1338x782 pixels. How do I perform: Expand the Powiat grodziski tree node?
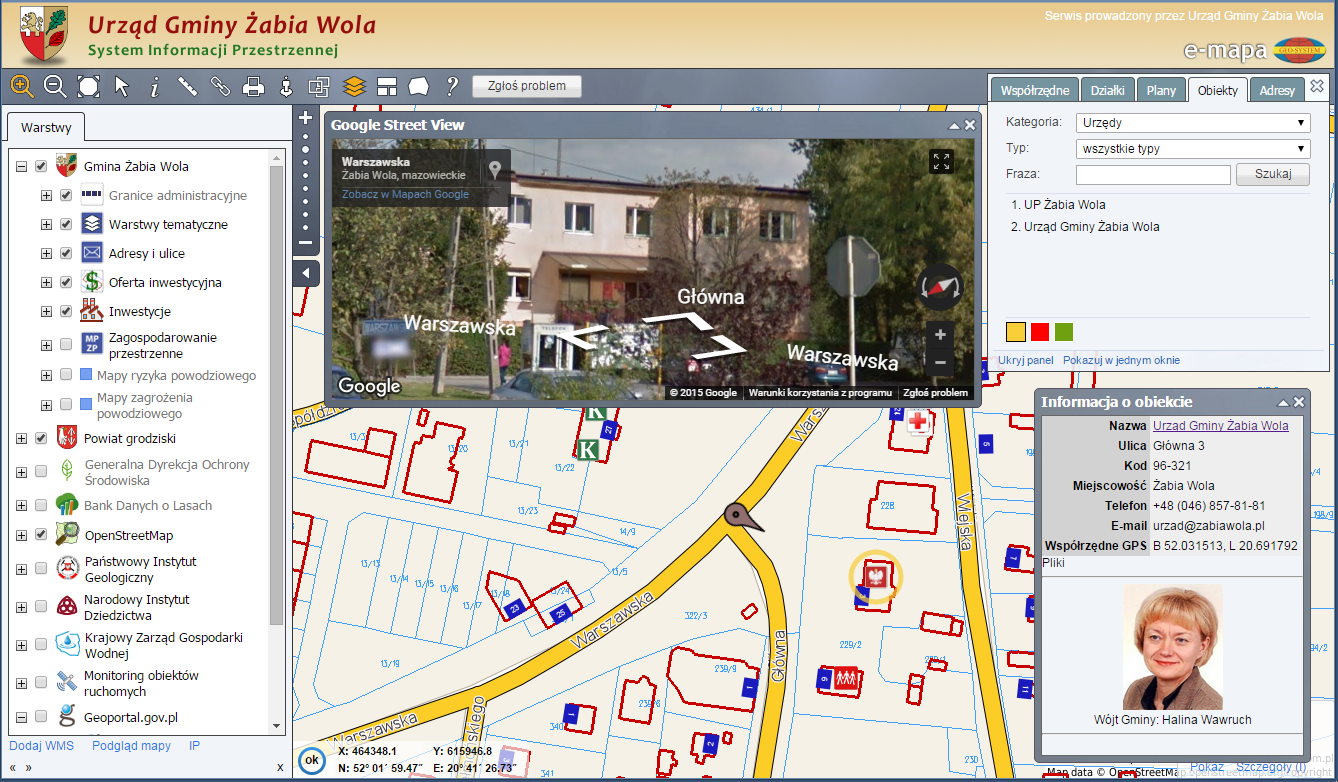click(21, 438)
